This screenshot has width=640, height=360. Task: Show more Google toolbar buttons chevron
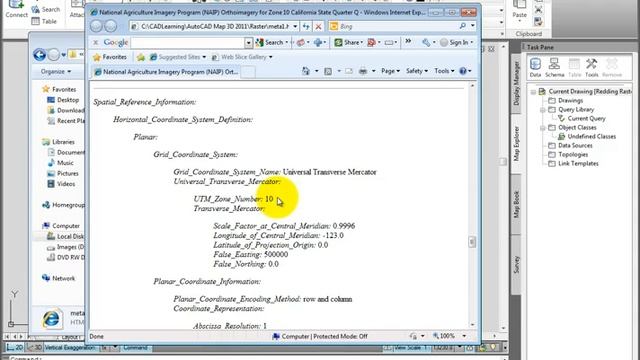[x=408, y=42]
